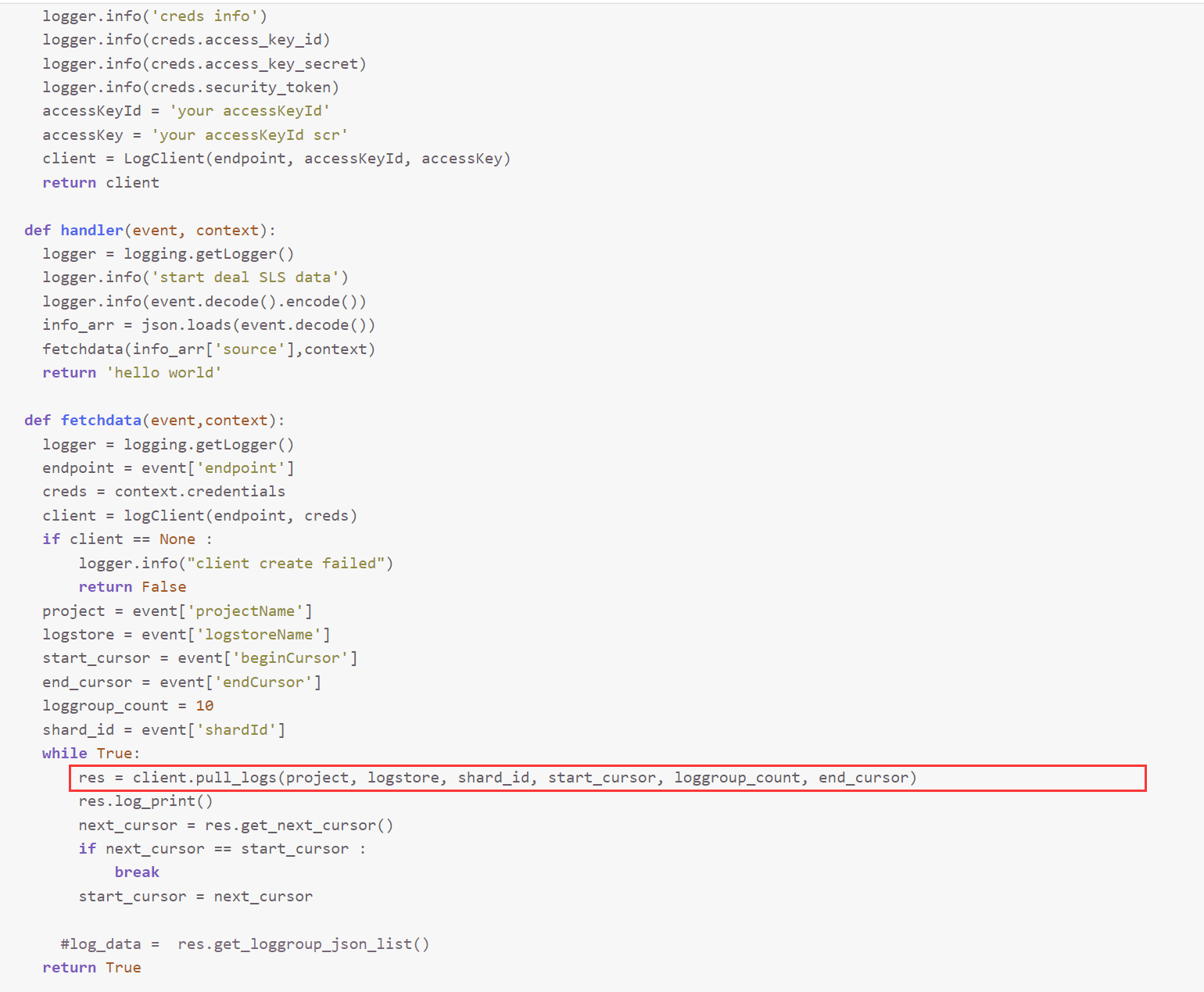The width and height of the screenshot is (1204, 992).
Task: Click the accessKeyId = 'your accessKeyId' line
Action: [186, 111]
